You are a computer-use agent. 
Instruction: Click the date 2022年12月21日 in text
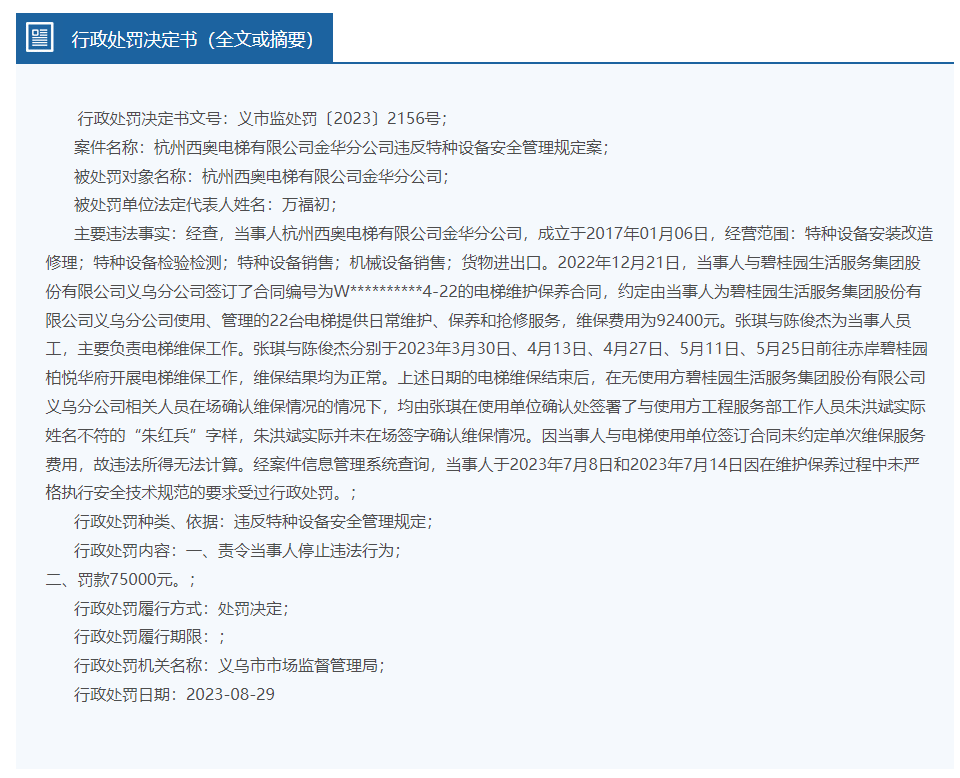(619, 263)
